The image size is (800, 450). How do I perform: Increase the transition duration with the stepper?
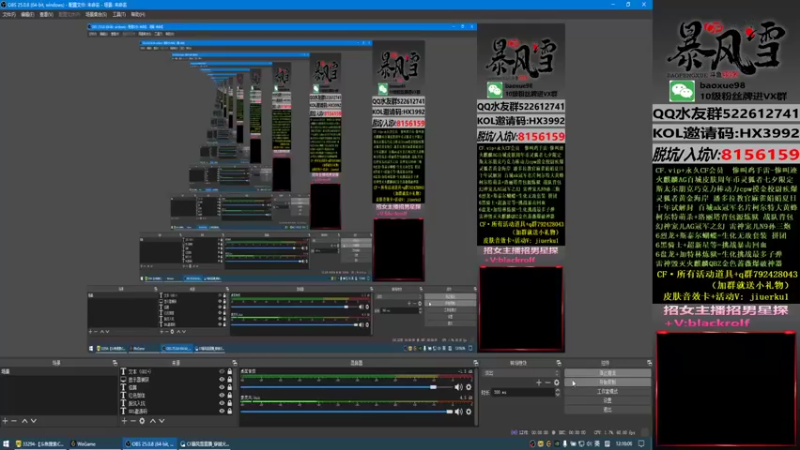[x=557, y=391]
